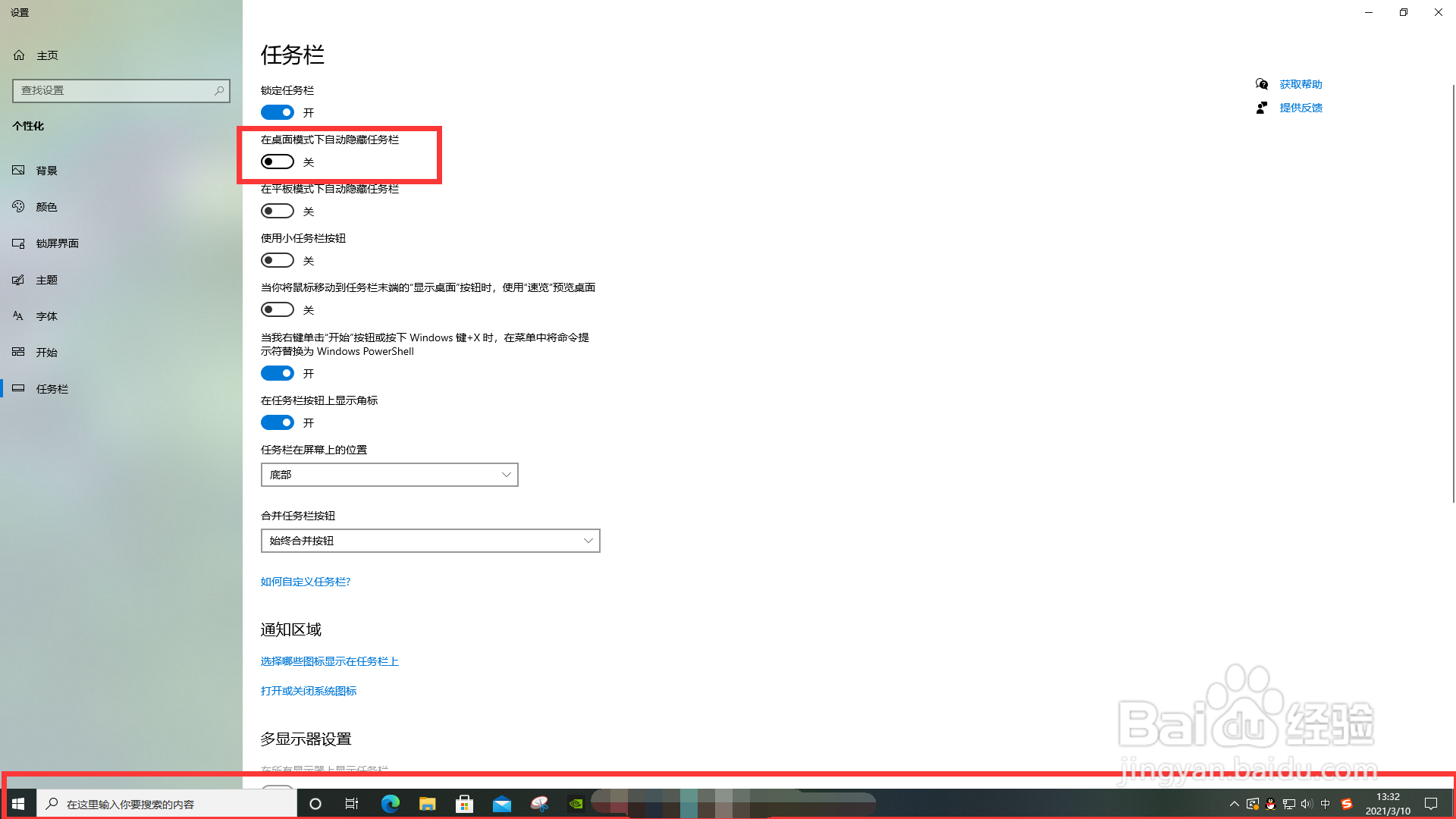Viewport: 1456px width, 819px height.
Task: Disable 在任务栏按钮上显示角标 toggle
Action: (278, 422)
